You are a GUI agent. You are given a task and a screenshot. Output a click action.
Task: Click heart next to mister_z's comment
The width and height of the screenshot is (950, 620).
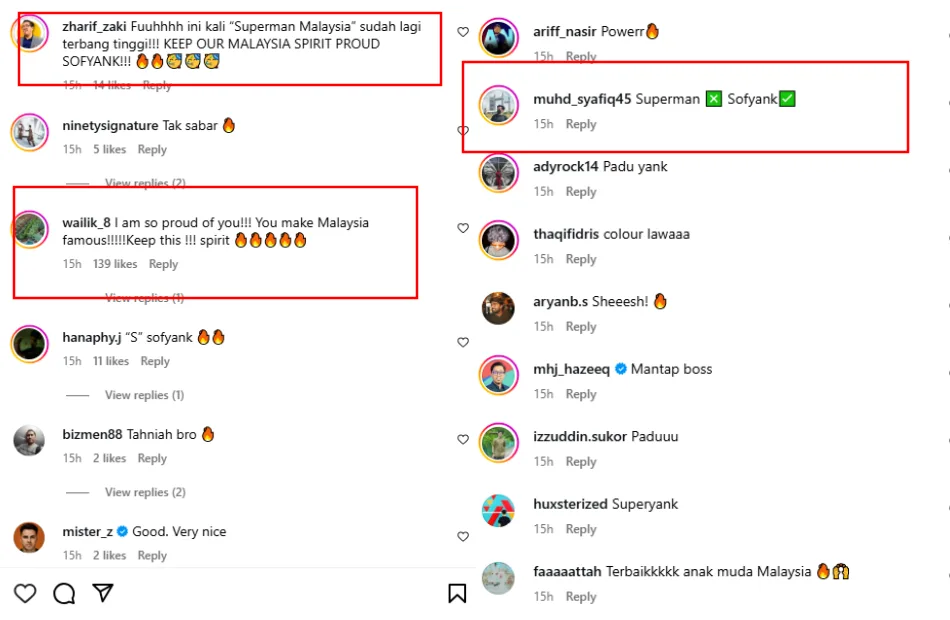click(463, 537)
